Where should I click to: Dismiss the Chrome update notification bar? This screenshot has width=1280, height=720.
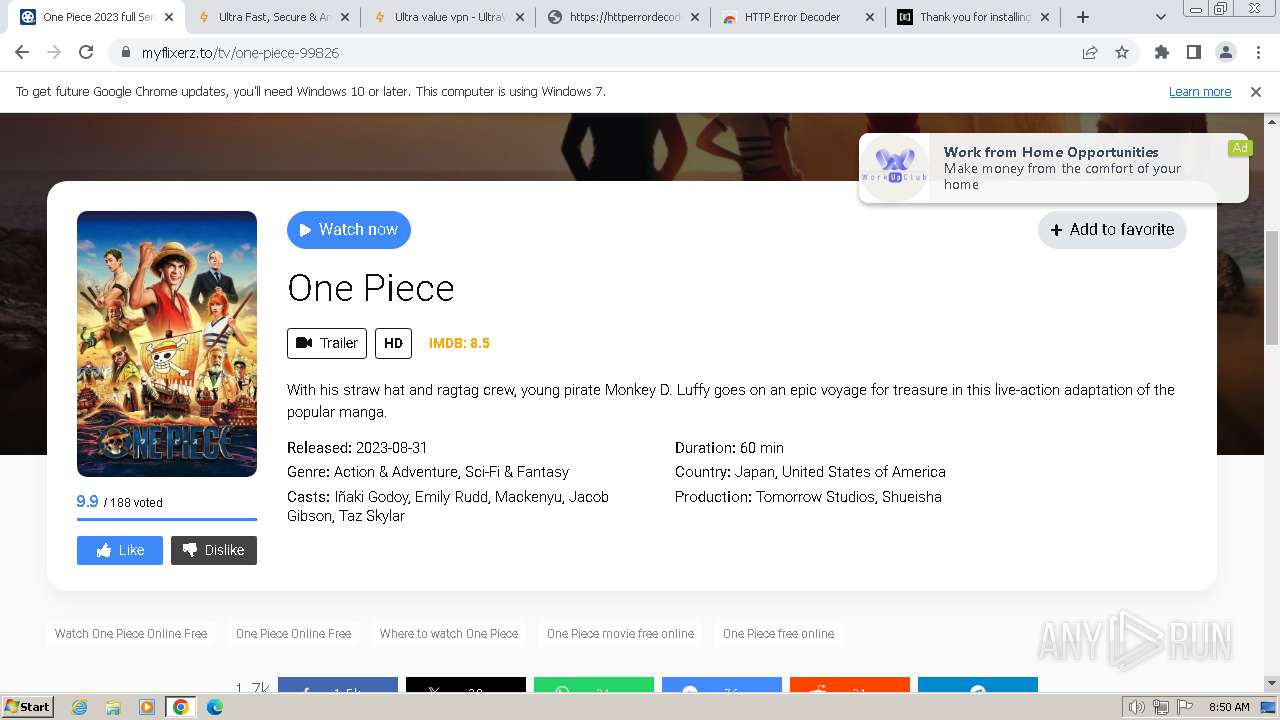(1256, 91)
